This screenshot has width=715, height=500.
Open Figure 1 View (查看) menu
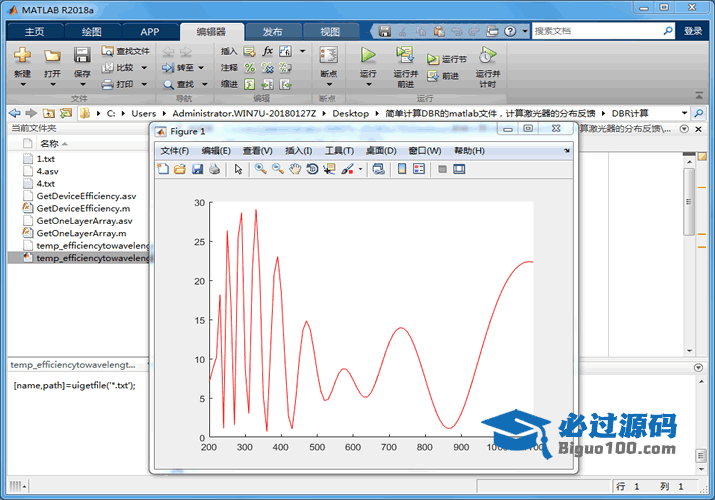(x=258, y=151)
